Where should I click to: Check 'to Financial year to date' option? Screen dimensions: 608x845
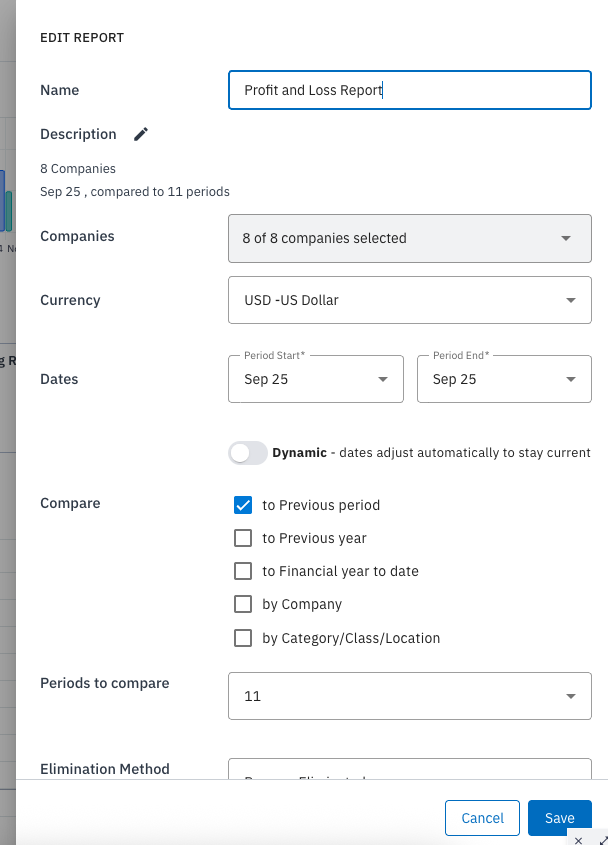242,571
